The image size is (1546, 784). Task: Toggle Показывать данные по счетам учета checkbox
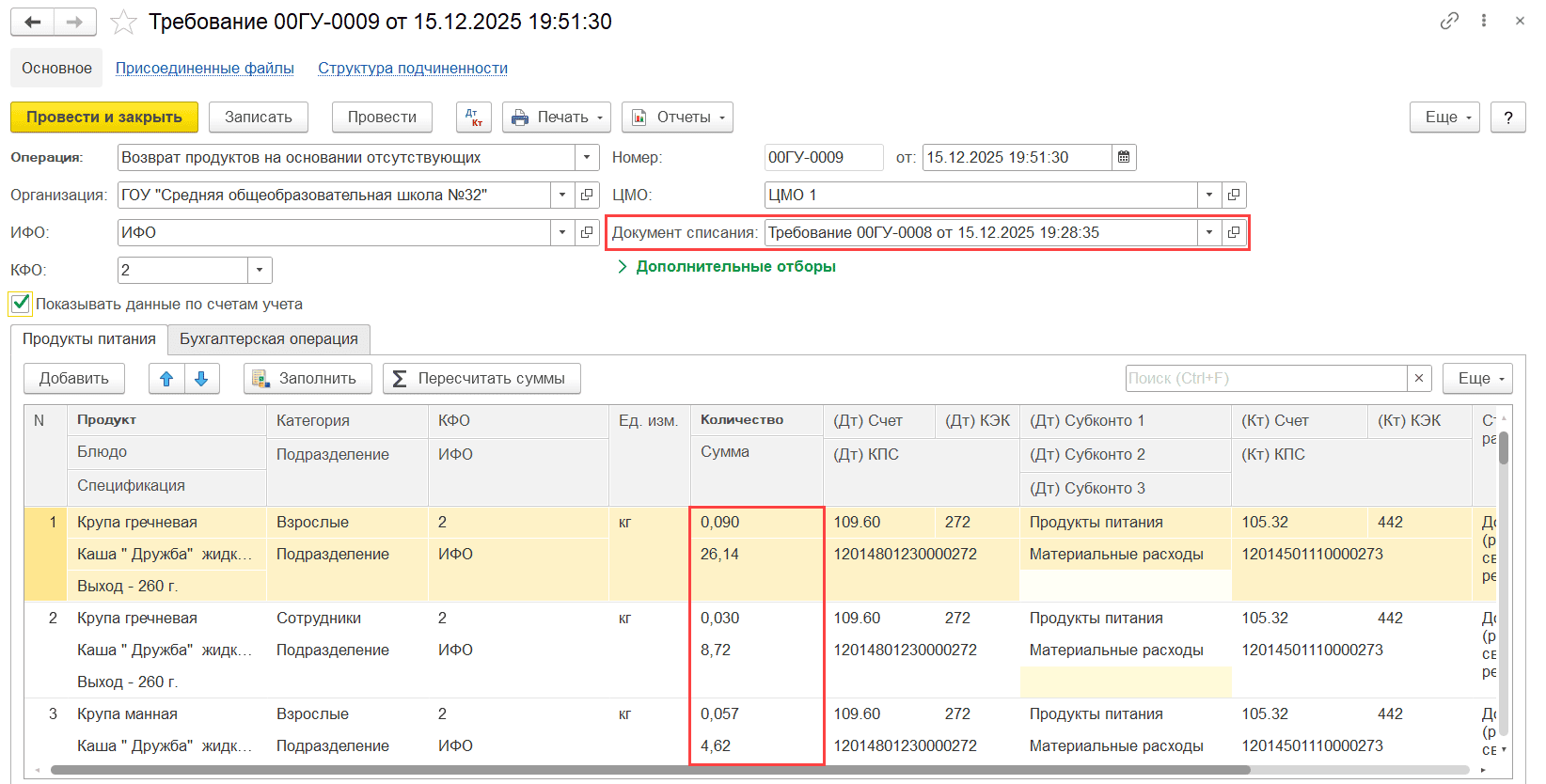tap(21, 304)
